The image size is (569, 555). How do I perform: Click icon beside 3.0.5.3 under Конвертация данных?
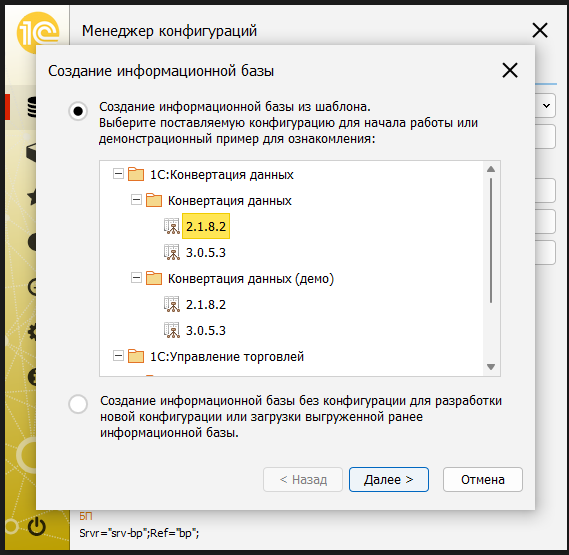click(172, 252)
